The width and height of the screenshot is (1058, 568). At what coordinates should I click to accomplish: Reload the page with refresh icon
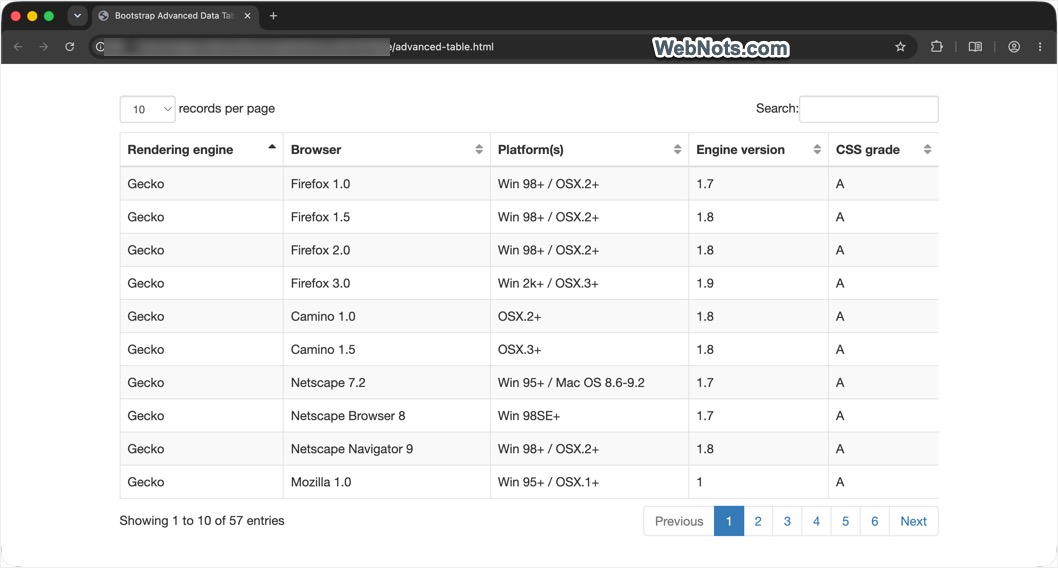69,47
